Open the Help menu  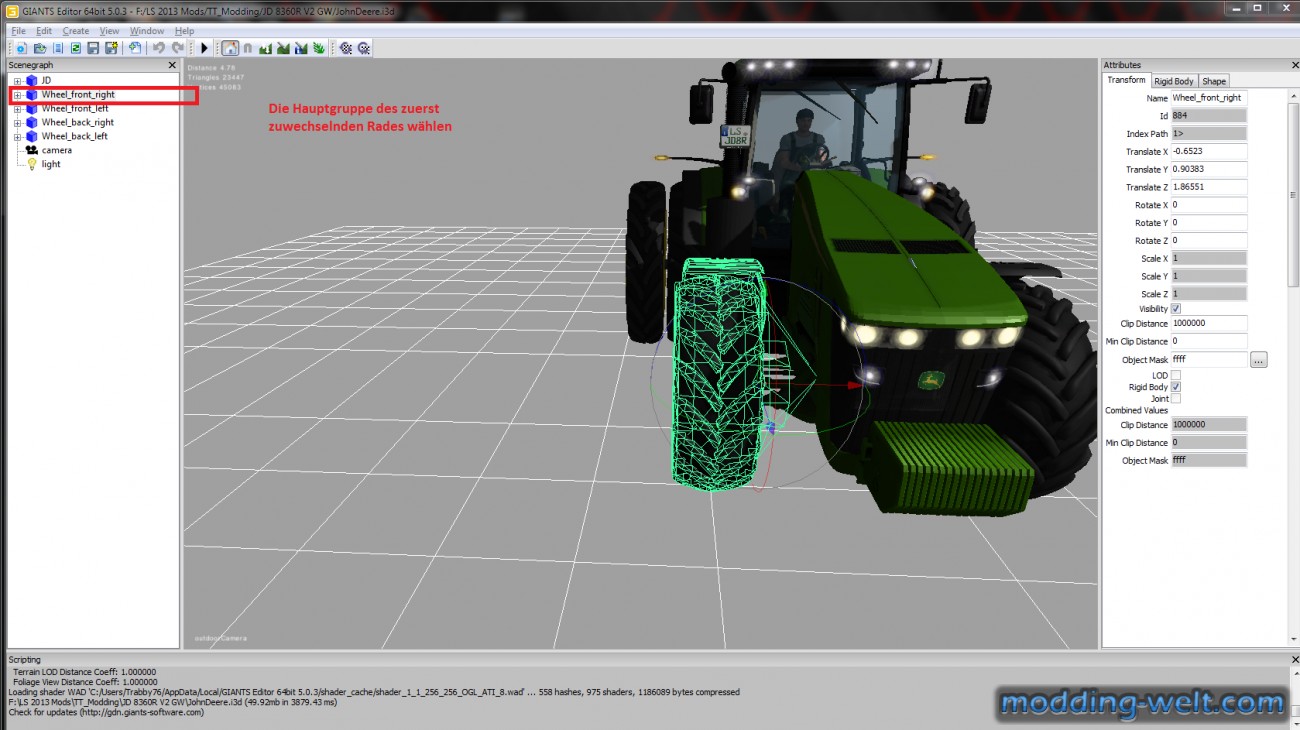click(x=185, y=31)
